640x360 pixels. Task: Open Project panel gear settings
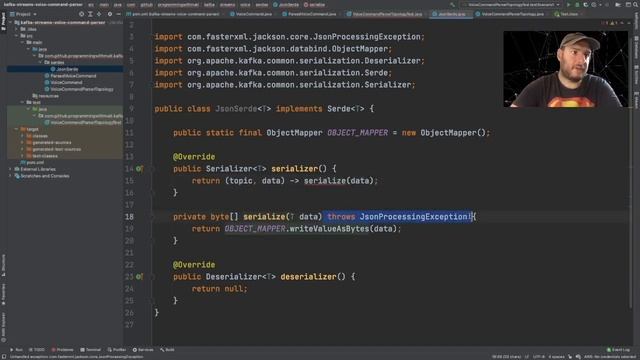pos(109,14)
